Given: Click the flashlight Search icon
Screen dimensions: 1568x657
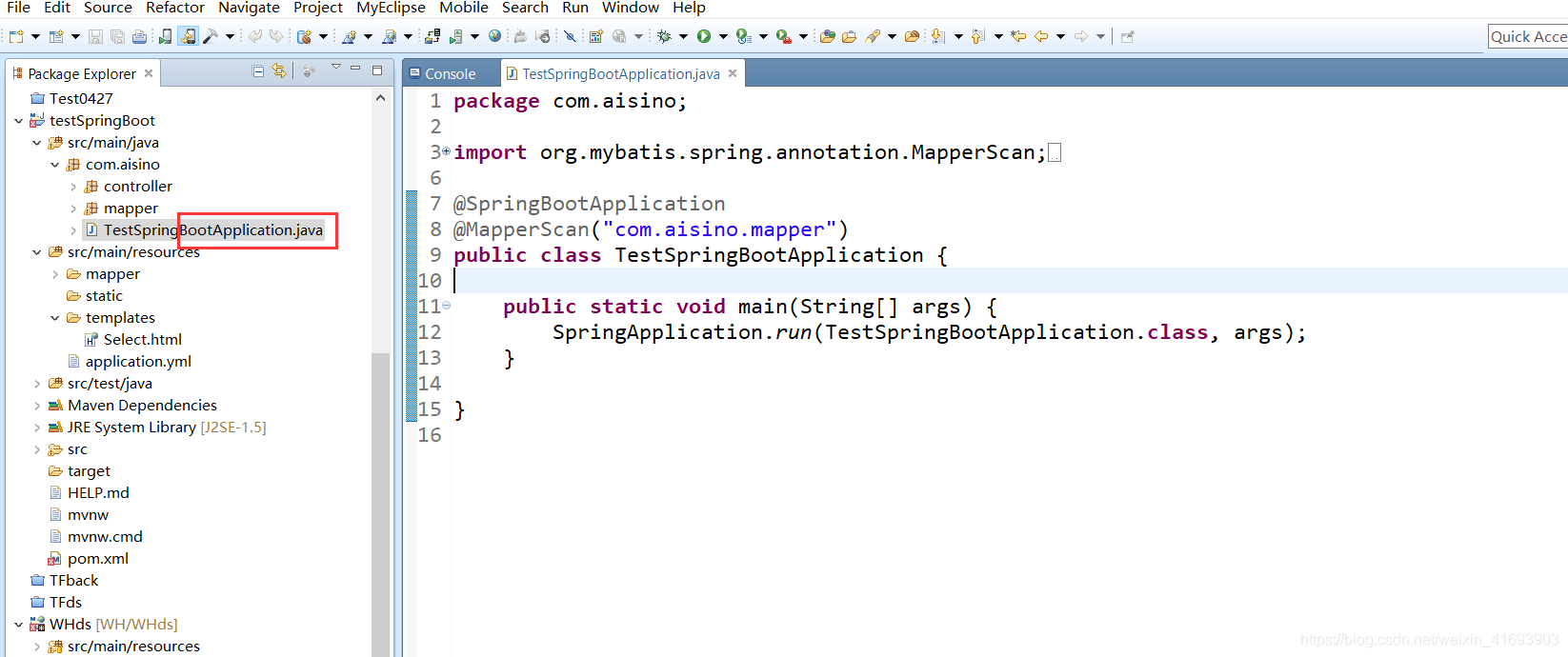Looking at the screenshot, I should point(873,36).
